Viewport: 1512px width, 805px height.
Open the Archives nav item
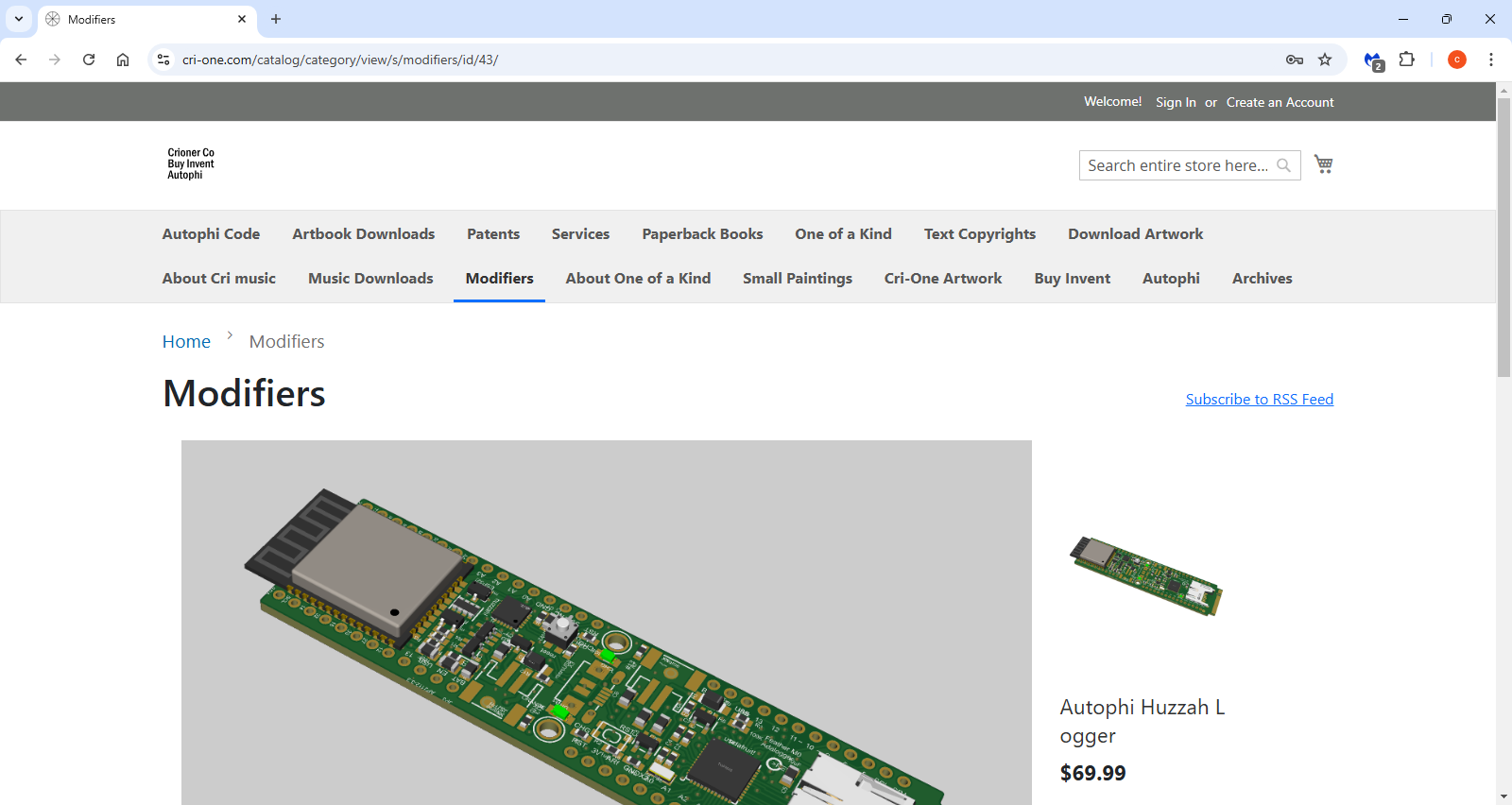pyautogui.click(x=1263, y=278)
